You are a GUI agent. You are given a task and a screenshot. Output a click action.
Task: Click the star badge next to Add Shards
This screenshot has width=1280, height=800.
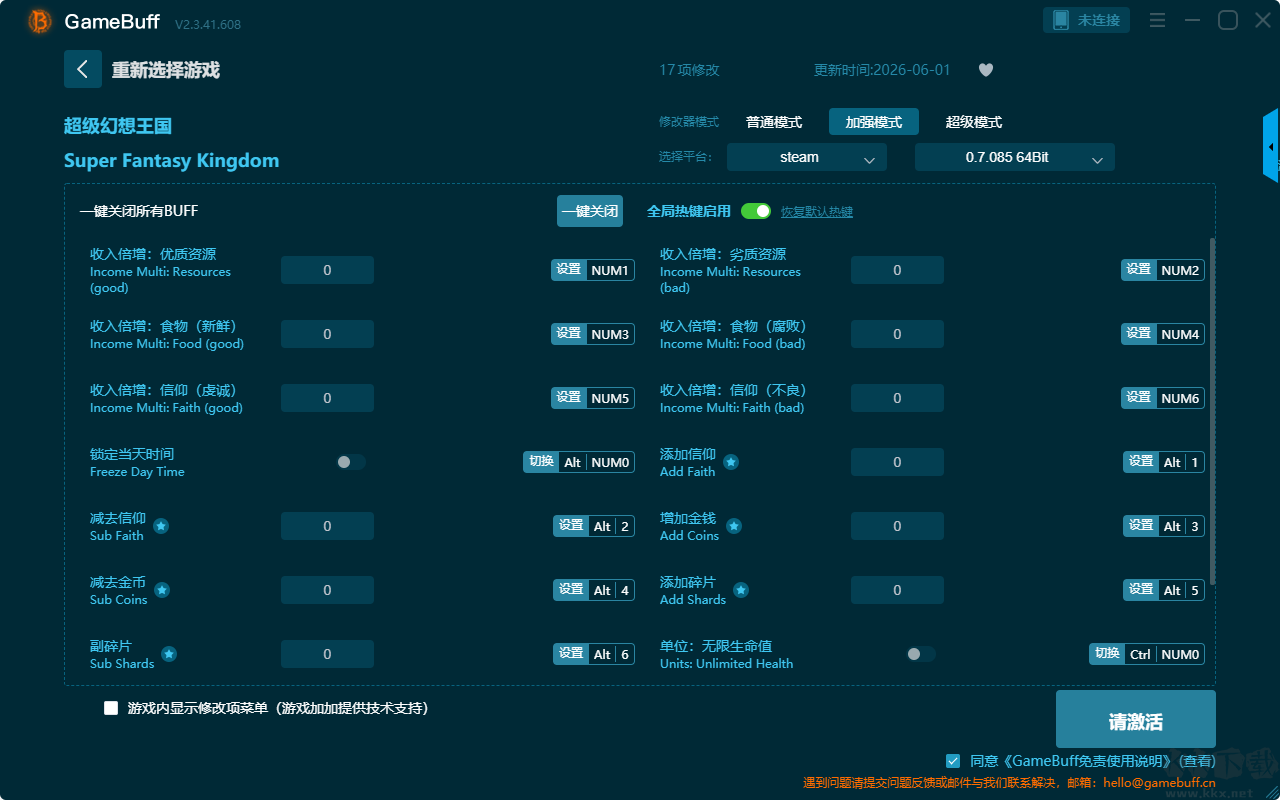click(742, 590)
